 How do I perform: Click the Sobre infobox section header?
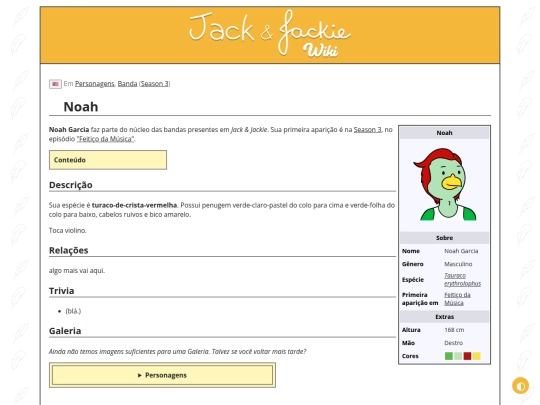[x=444, y=238]
